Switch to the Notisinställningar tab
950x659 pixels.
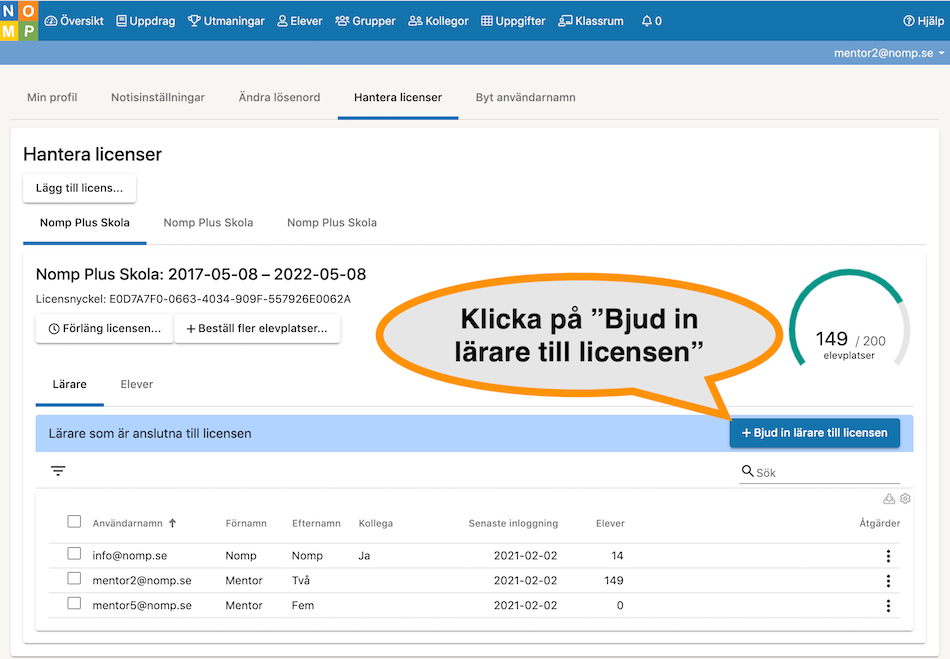[x=158, y=98]
